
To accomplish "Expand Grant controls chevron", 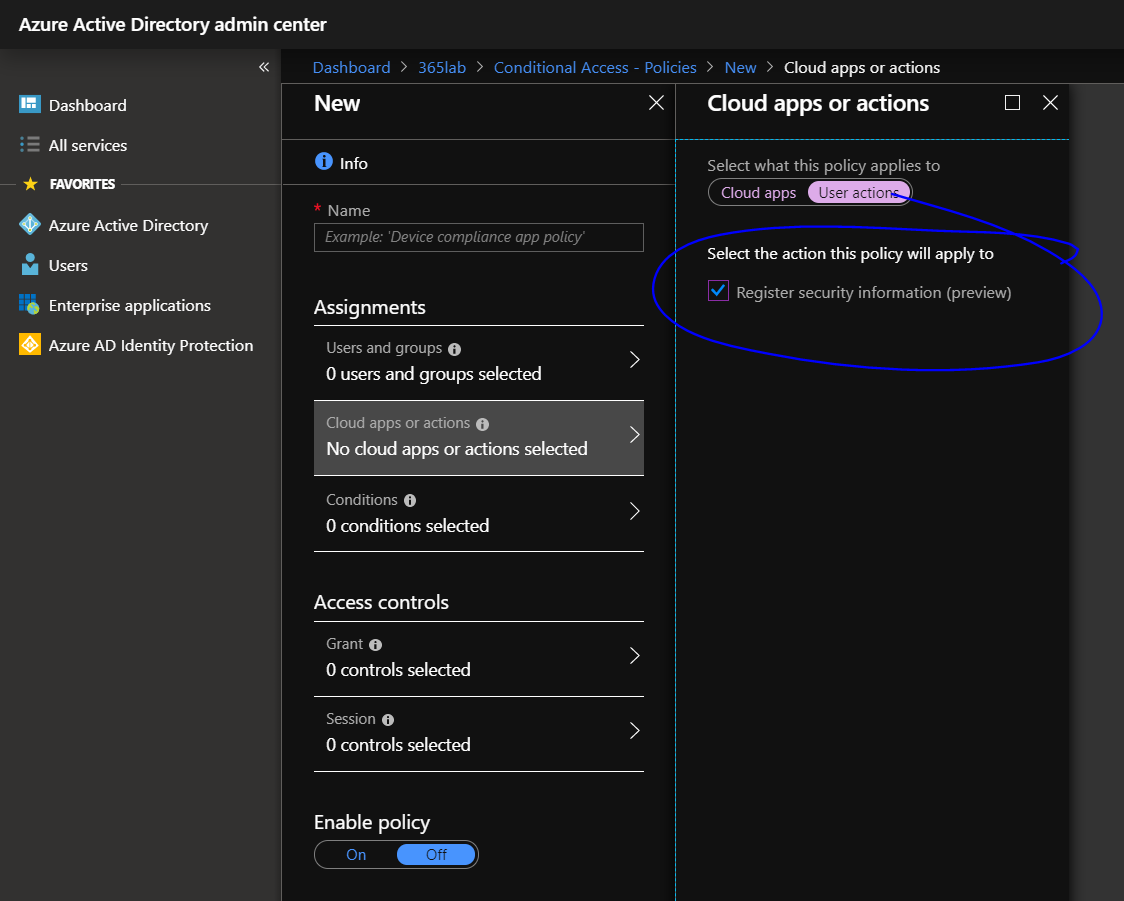I will point(634,656).
